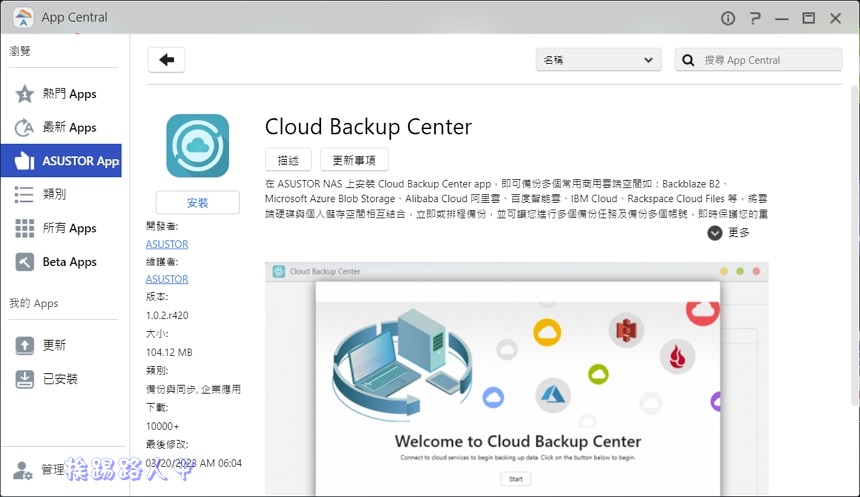860x497 pixels.
Task: Click the thumbs-up icon for ASUSTOR Apps
Action: (24, 161)
